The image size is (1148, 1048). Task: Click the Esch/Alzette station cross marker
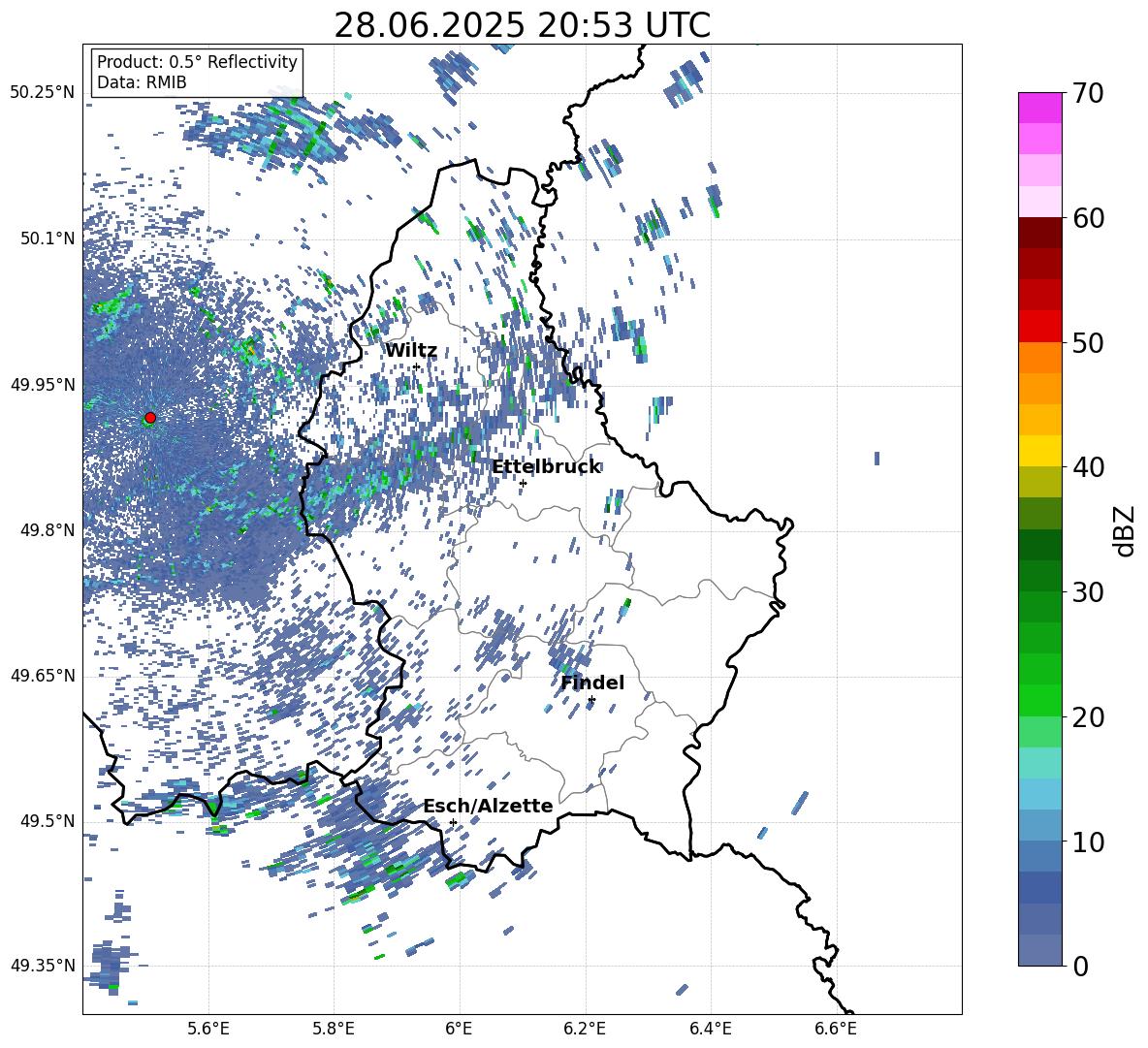453,822
